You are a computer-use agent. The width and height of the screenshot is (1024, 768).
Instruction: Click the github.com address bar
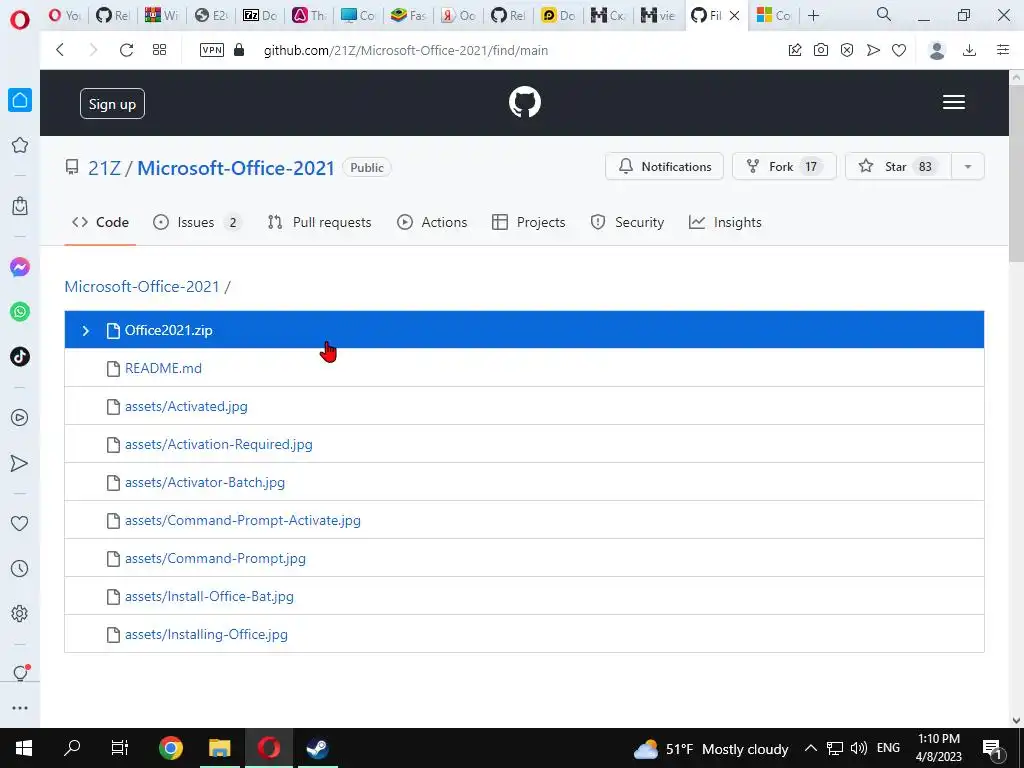click(x=406, y=50)
